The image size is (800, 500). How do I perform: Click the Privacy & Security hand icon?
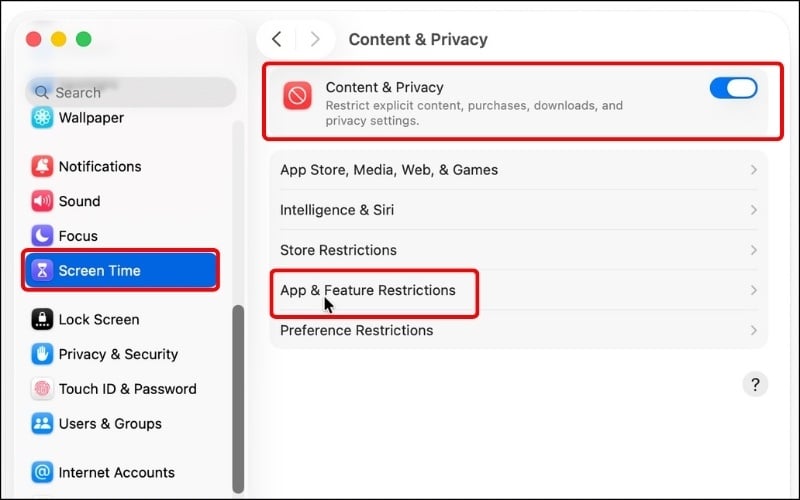point(42,354)
